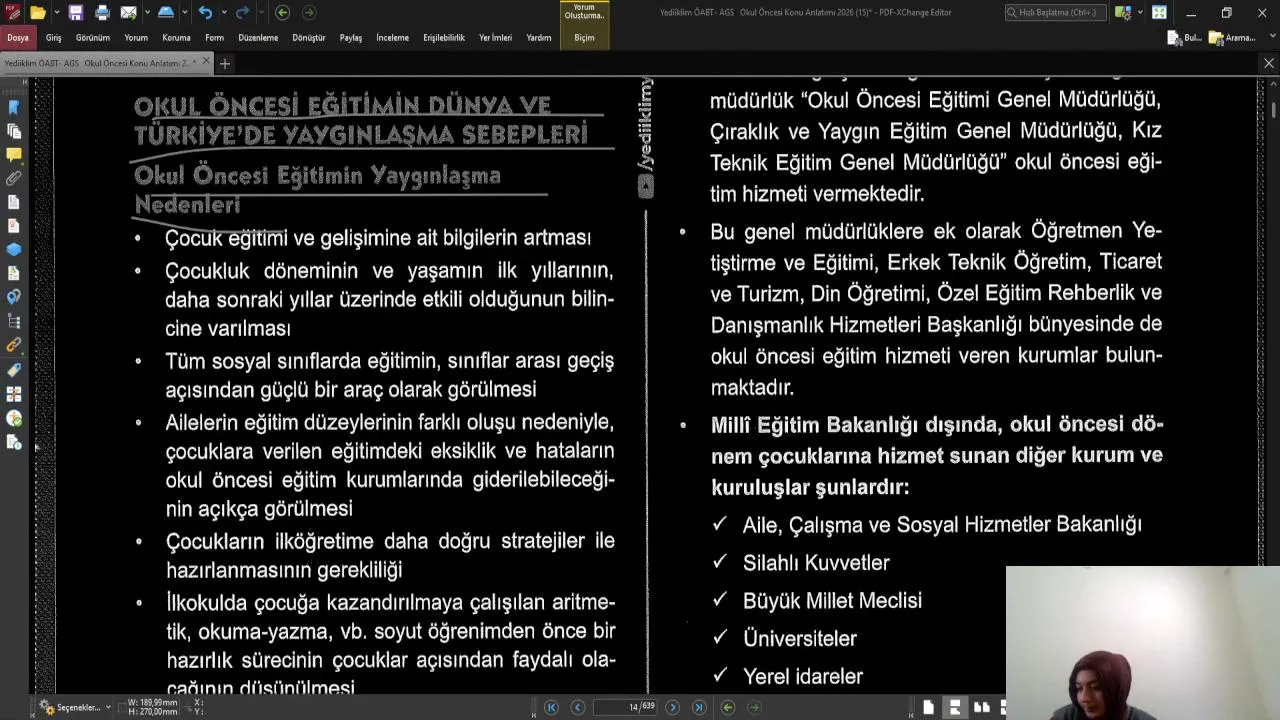The width and height of the screenshot is (1280, 720).
Task: Open the Dönüştür ribbon tab
Action: pos(308,37)
